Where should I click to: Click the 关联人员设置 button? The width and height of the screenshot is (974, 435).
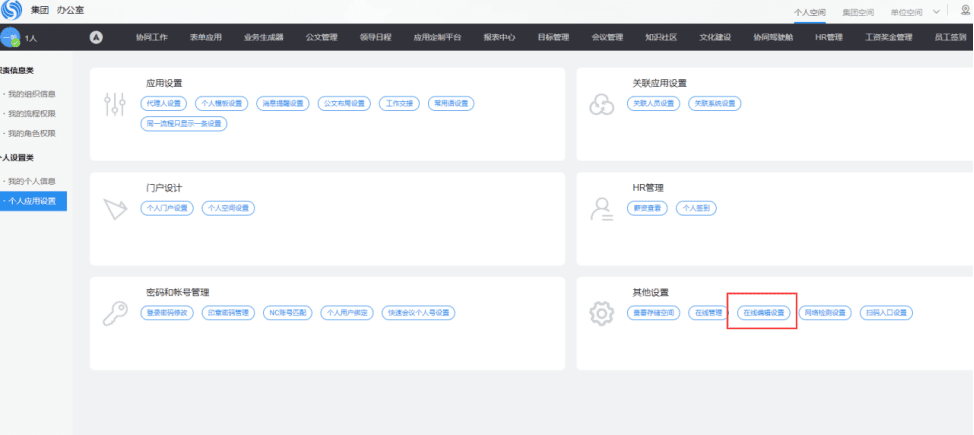pos(653,104)
